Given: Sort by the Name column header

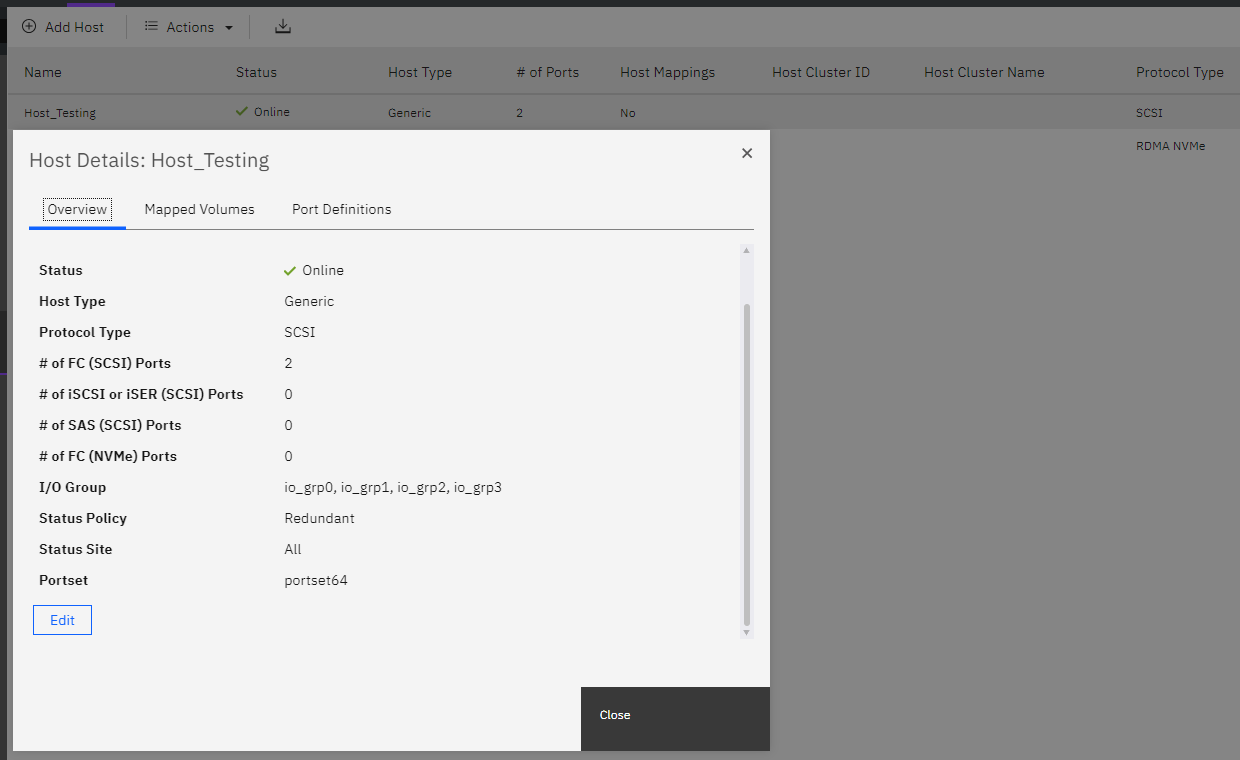Looking at the screenshot, I should (43, 72).
